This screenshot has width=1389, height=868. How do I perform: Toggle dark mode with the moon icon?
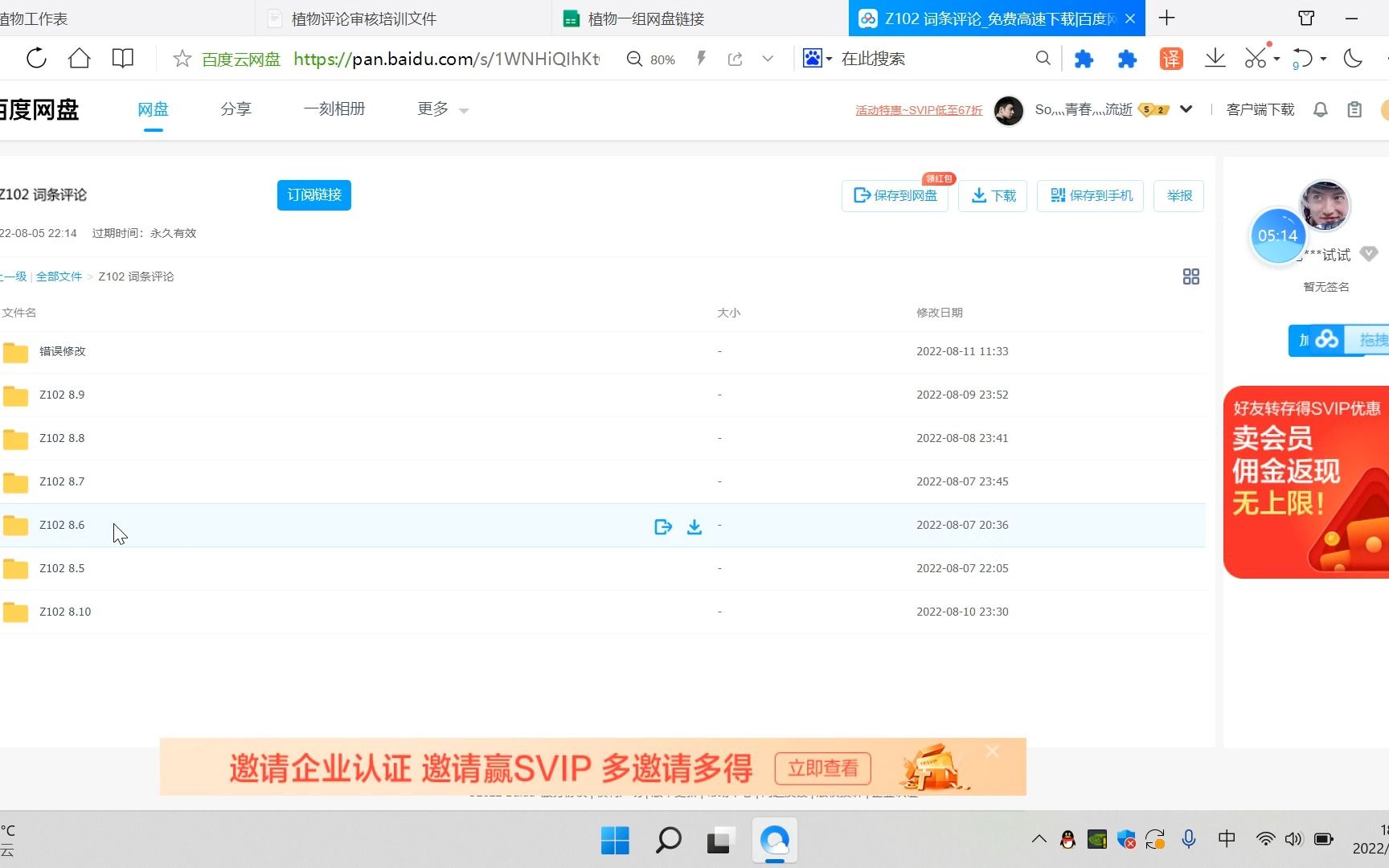(x=1353, y=58)
